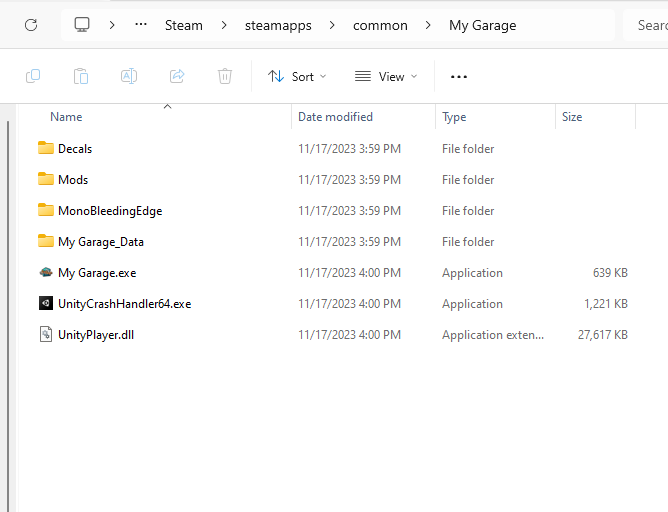Select the UnityPlayer.dll file name
Viewport: 668px width, 512px height.
point(96,335)
